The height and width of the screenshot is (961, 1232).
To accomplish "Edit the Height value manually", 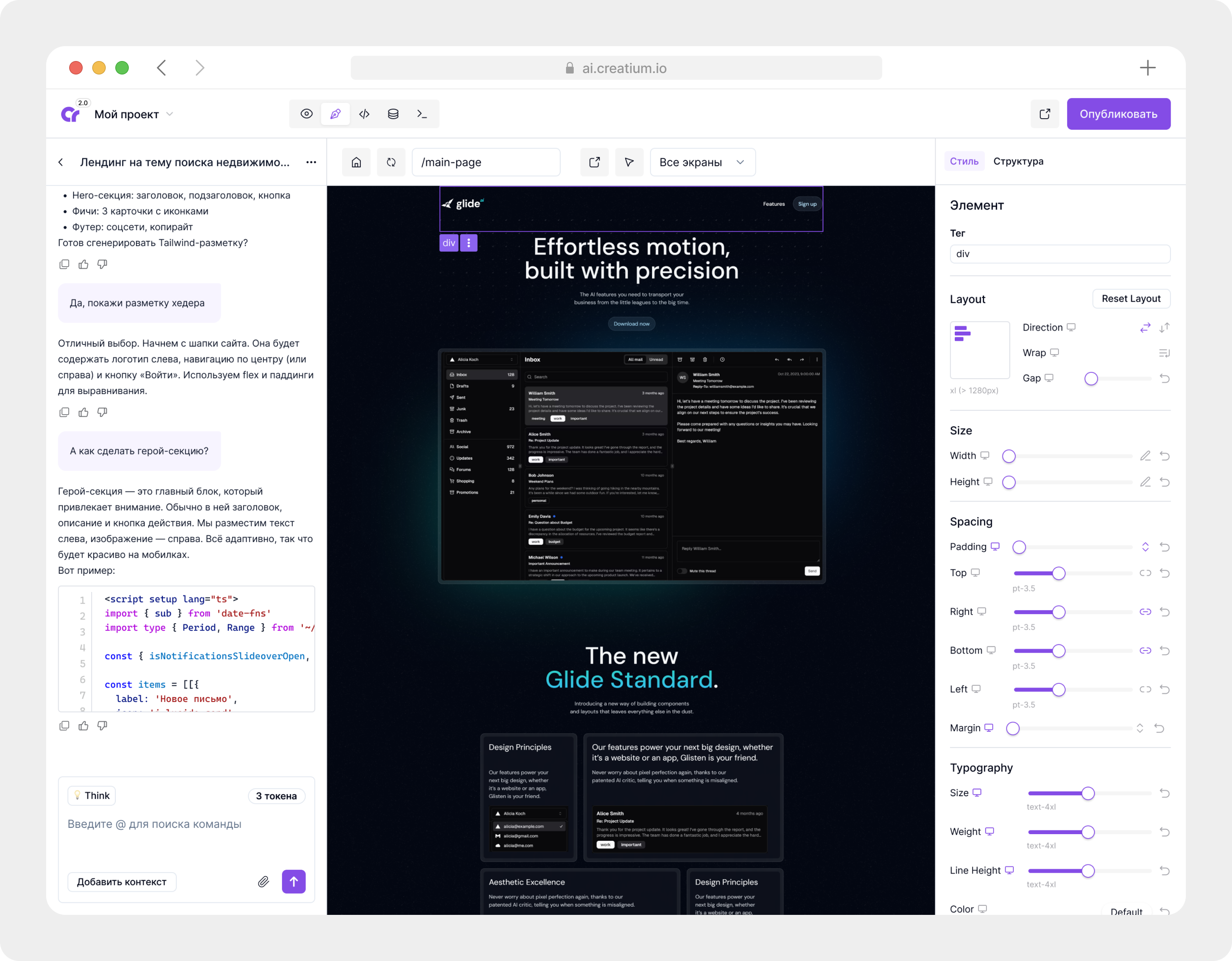I will pyautogui.click(x=1145, y=482).
